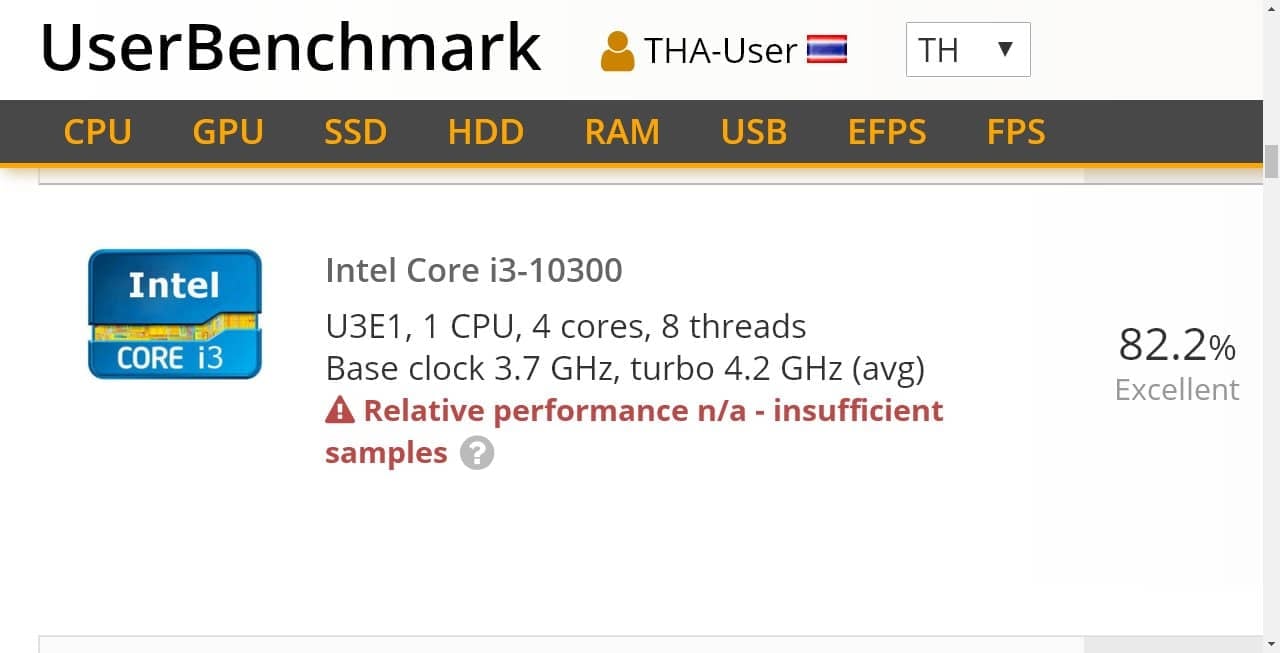Click the Intel Core i3 CPU logo
This screenshot has height=653, width=1280.
(x=174, y=314)
